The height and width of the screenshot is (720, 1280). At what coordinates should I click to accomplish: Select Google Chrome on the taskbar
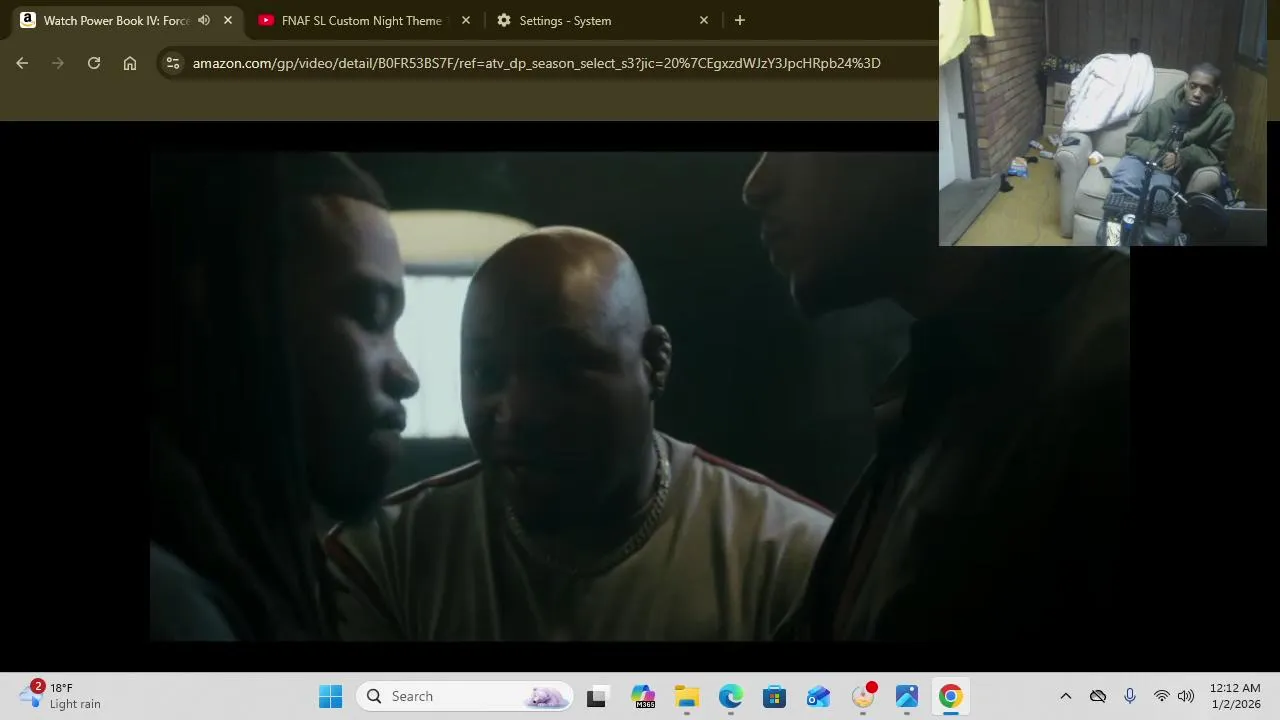(x=951, y=696)
